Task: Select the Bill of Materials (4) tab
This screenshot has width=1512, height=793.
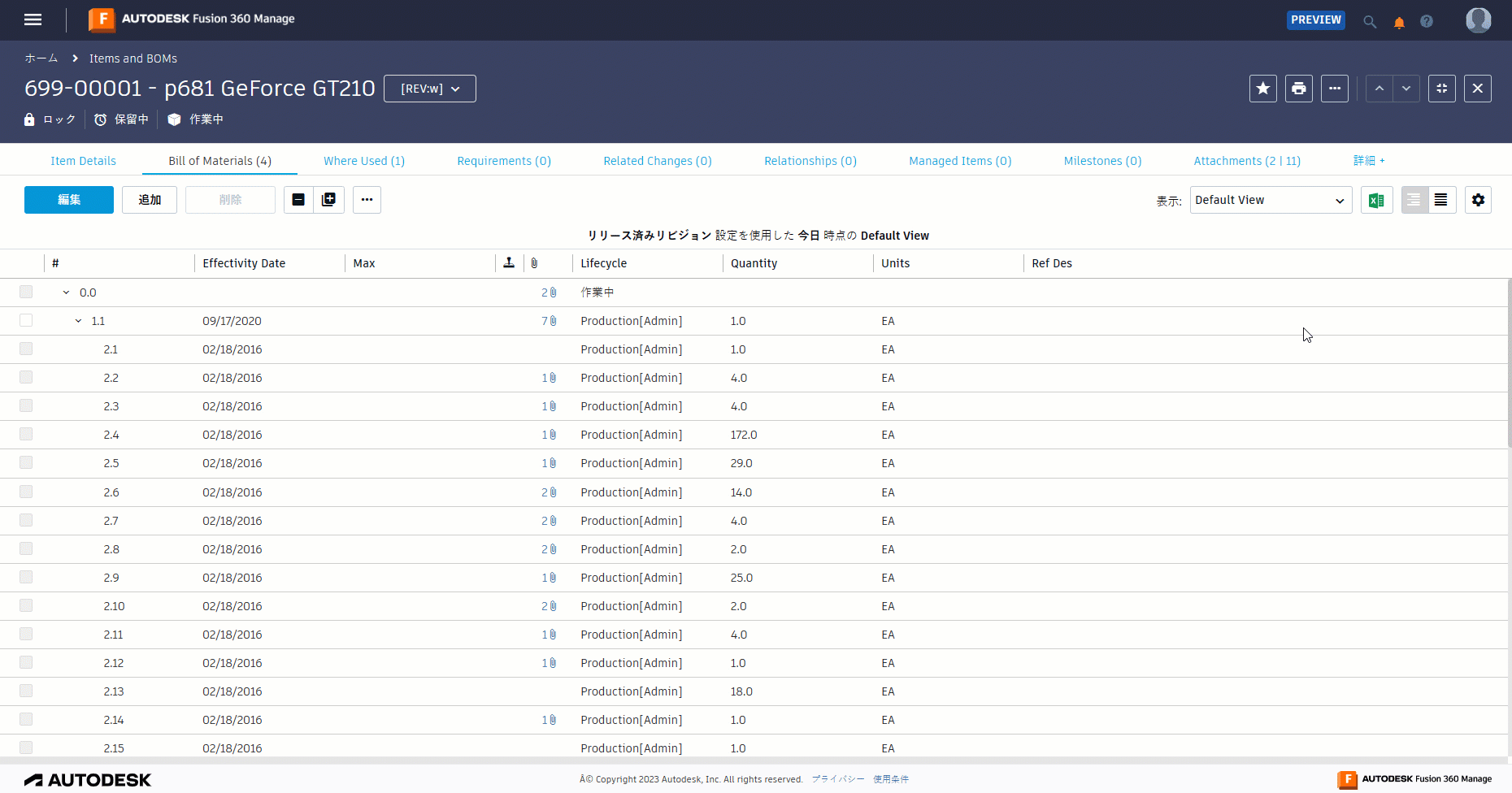Action: [220, 161]
